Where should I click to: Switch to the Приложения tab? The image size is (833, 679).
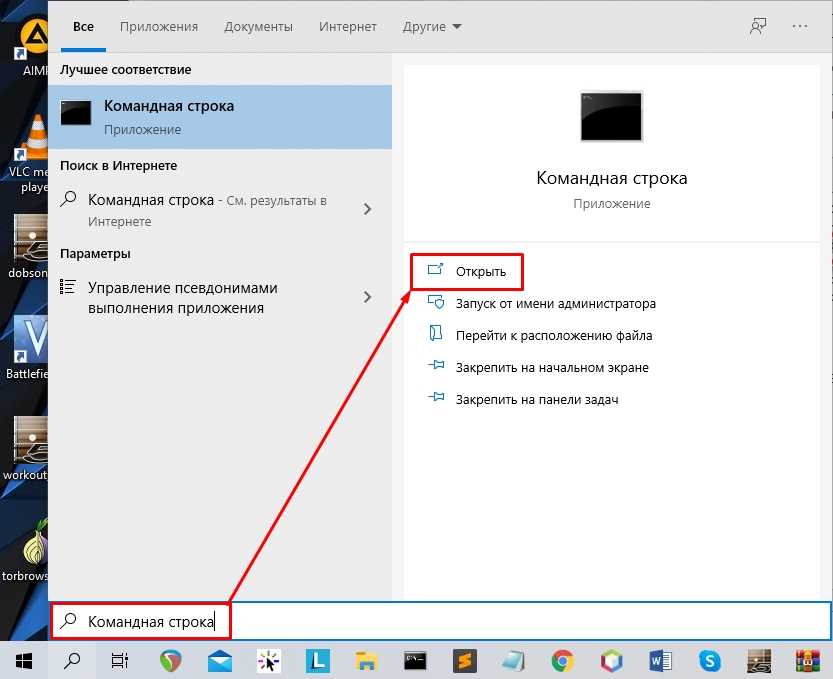[159, 27]
